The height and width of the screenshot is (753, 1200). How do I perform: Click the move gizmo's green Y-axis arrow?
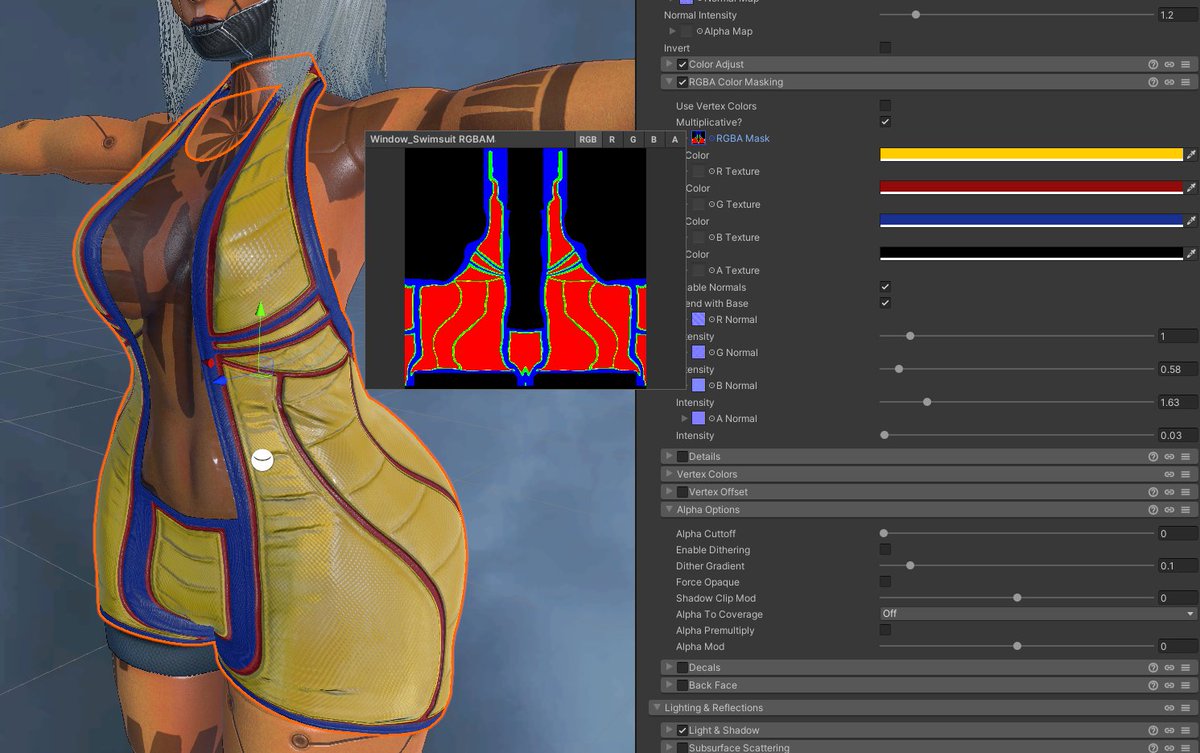click(x=259, y=311)
